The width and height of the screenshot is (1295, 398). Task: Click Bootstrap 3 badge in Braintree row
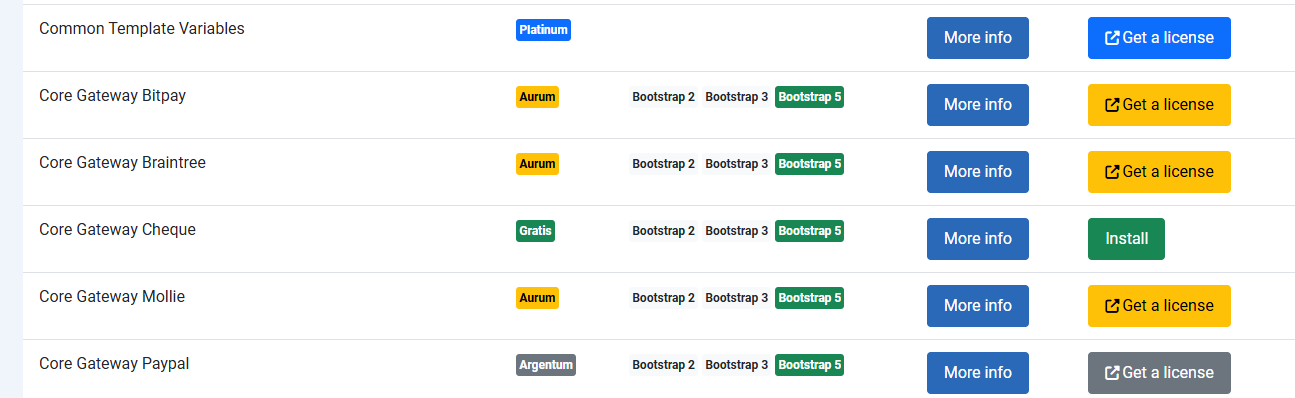click(737, 164)
